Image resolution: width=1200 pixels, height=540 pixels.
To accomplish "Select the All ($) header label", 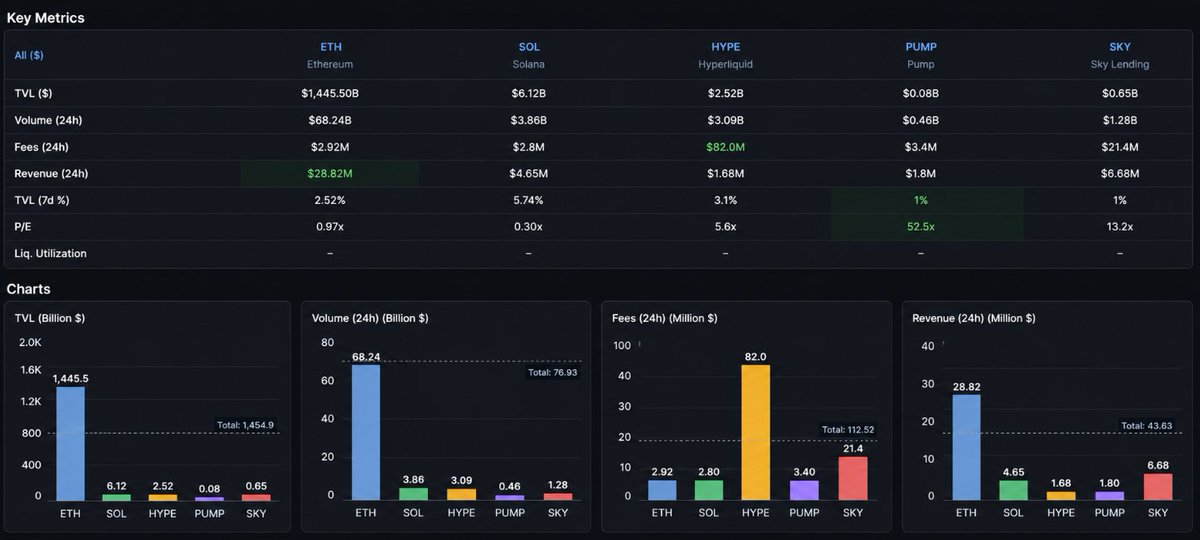I will [29, 55].
